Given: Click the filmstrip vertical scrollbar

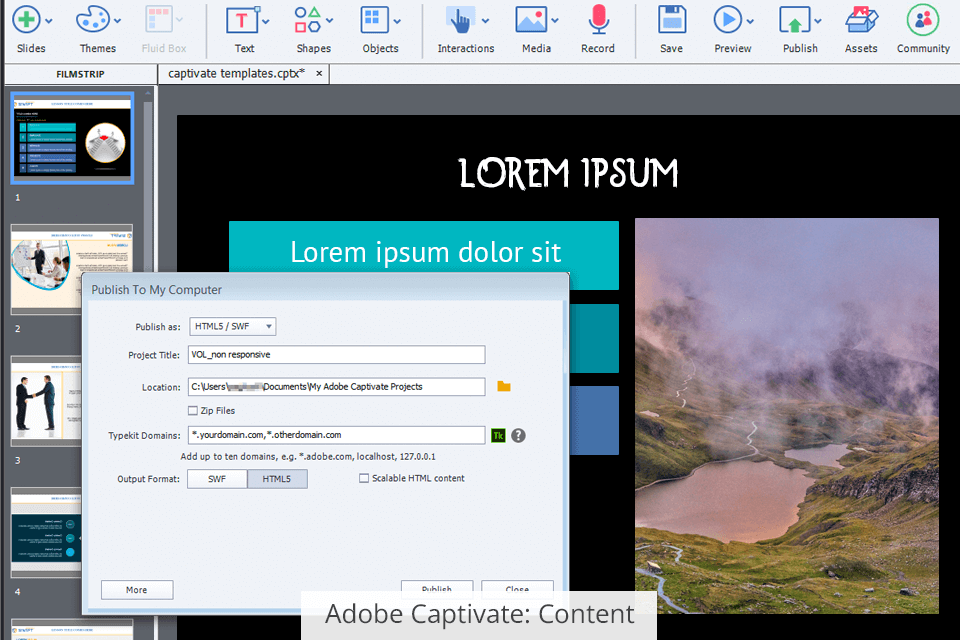Looking at the screenshot, I should point(148,184).
